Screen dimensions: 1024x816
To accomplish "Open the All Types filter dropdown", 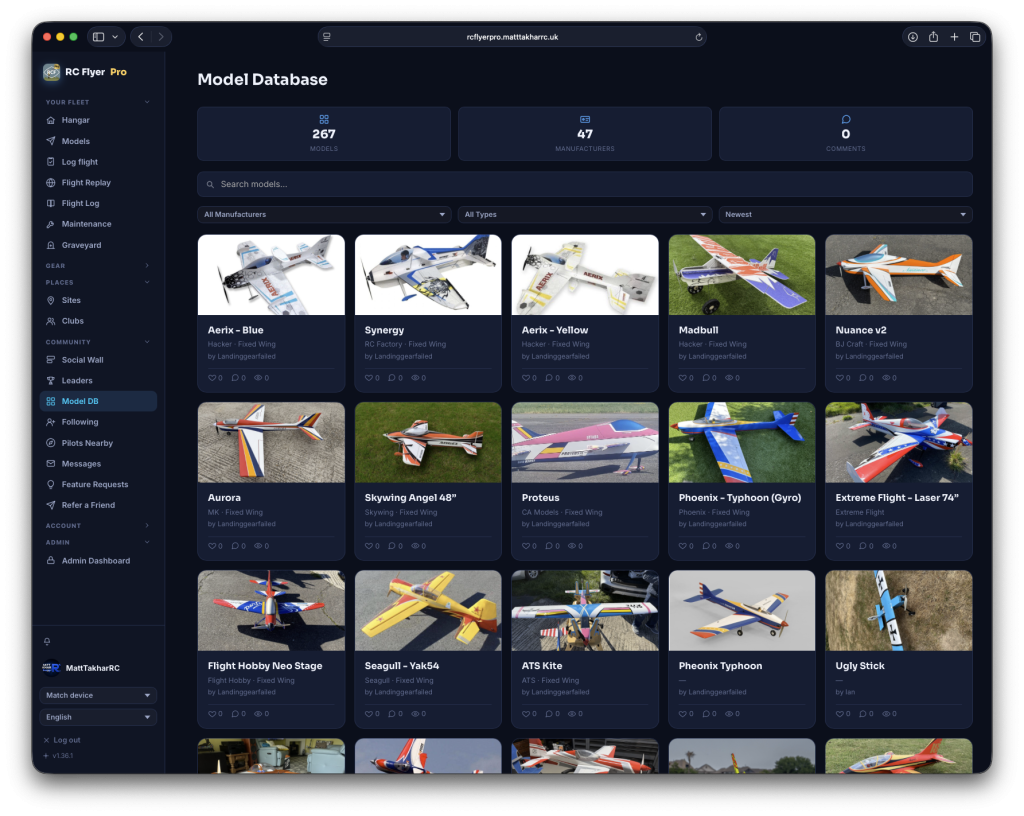I will pyautogui.click(x=584, y=215).
